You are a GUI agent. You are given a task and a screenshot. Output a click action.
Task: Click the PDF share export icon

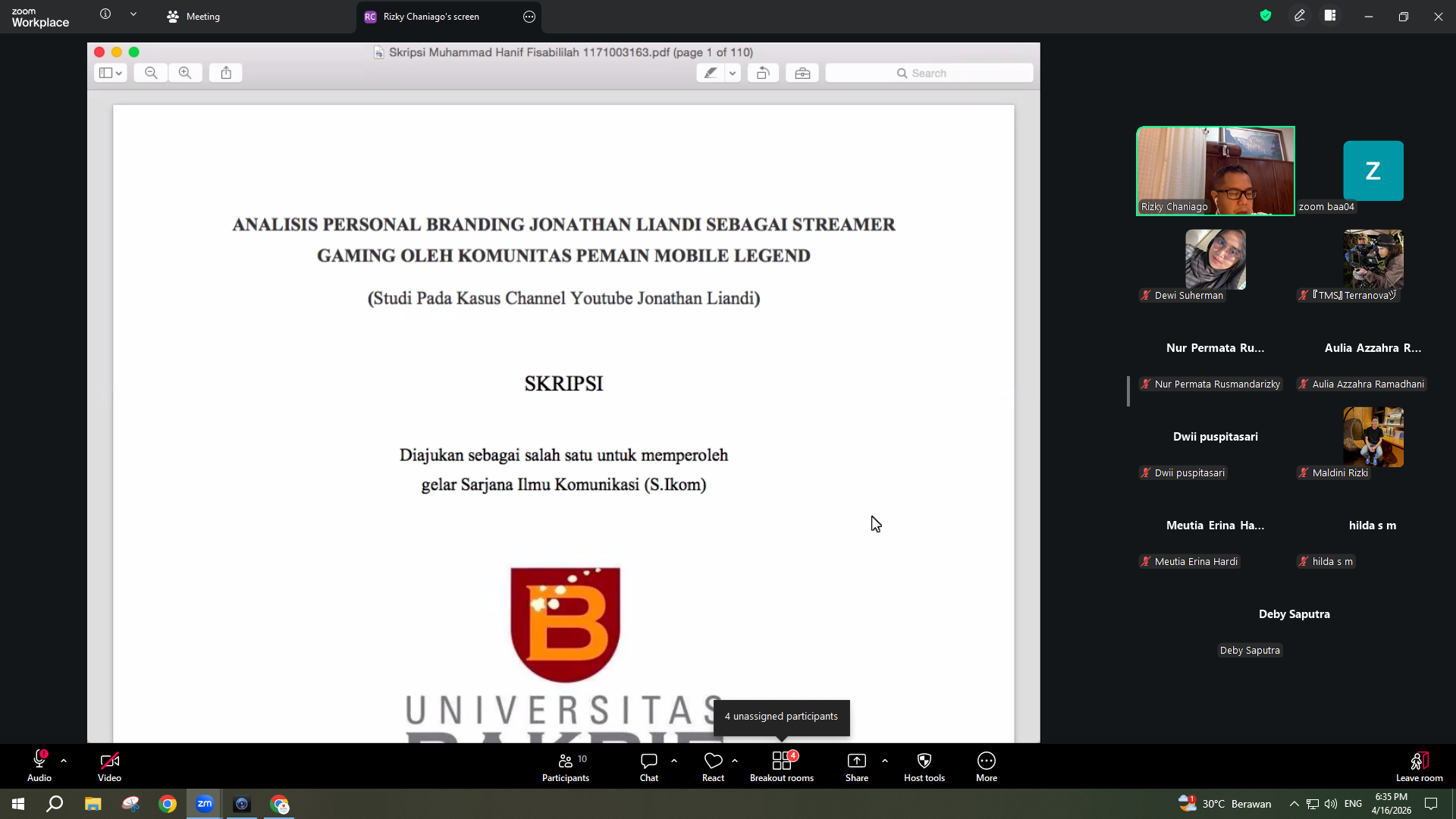click(226, 73)
